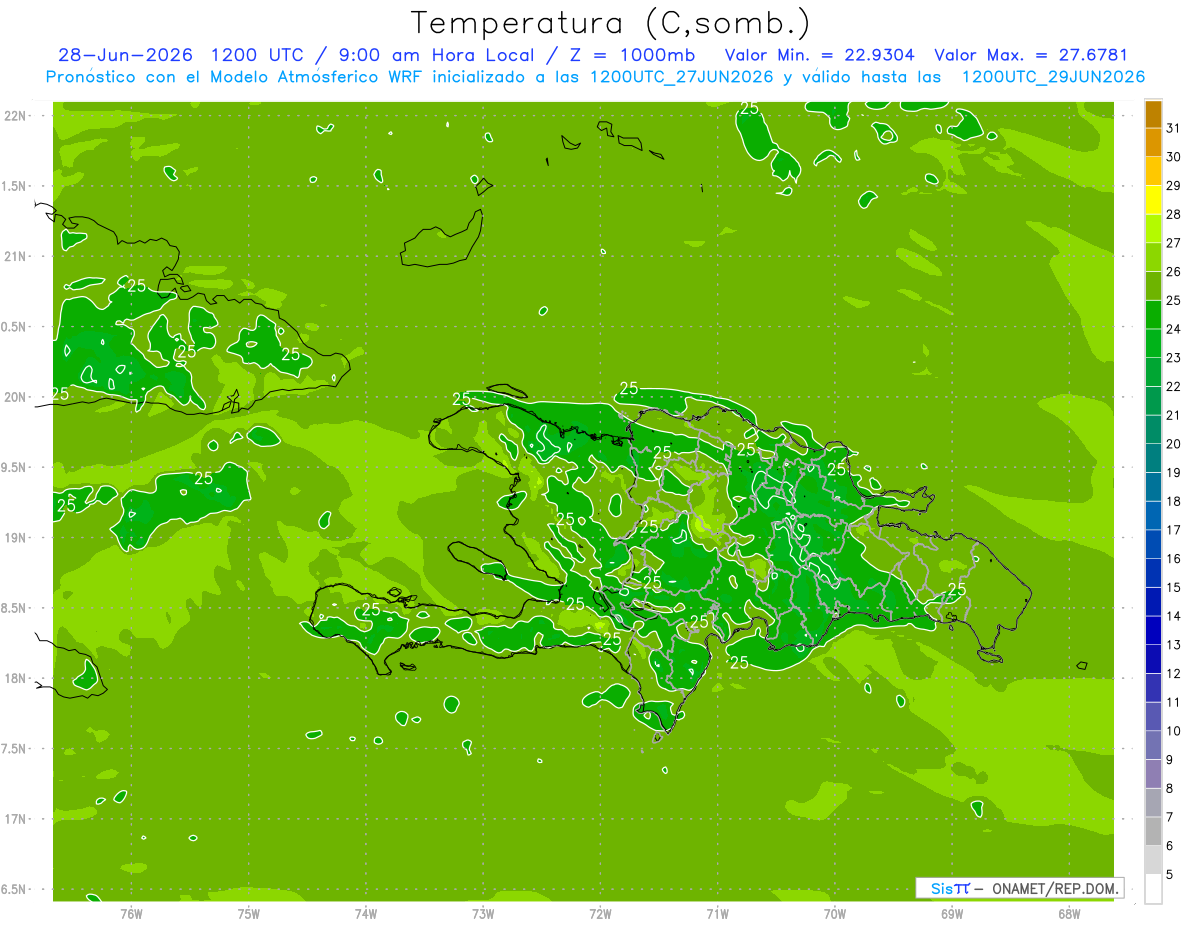Click the "18N" latitude label
The image size is (1200, 927).
pyautogui.click(x=13, y=678)
